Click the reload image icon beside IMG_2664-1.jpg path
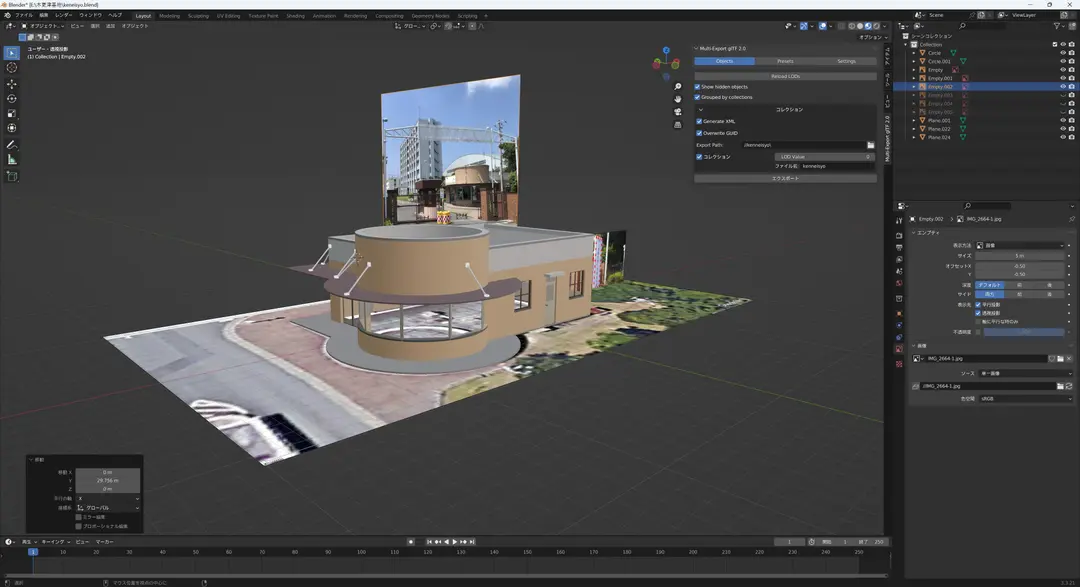This screenshot has height=587, width=1080. point(1069,387)
